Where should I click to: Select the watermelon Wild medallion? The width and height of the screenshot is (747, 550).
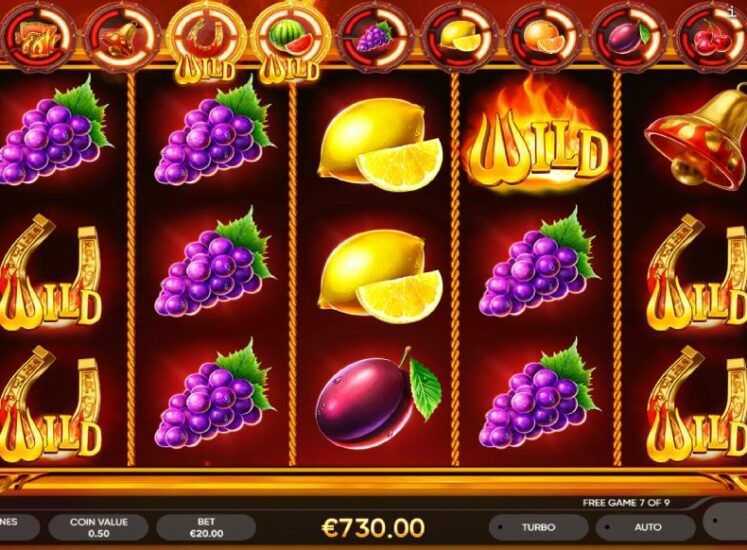tap(291, 41)
